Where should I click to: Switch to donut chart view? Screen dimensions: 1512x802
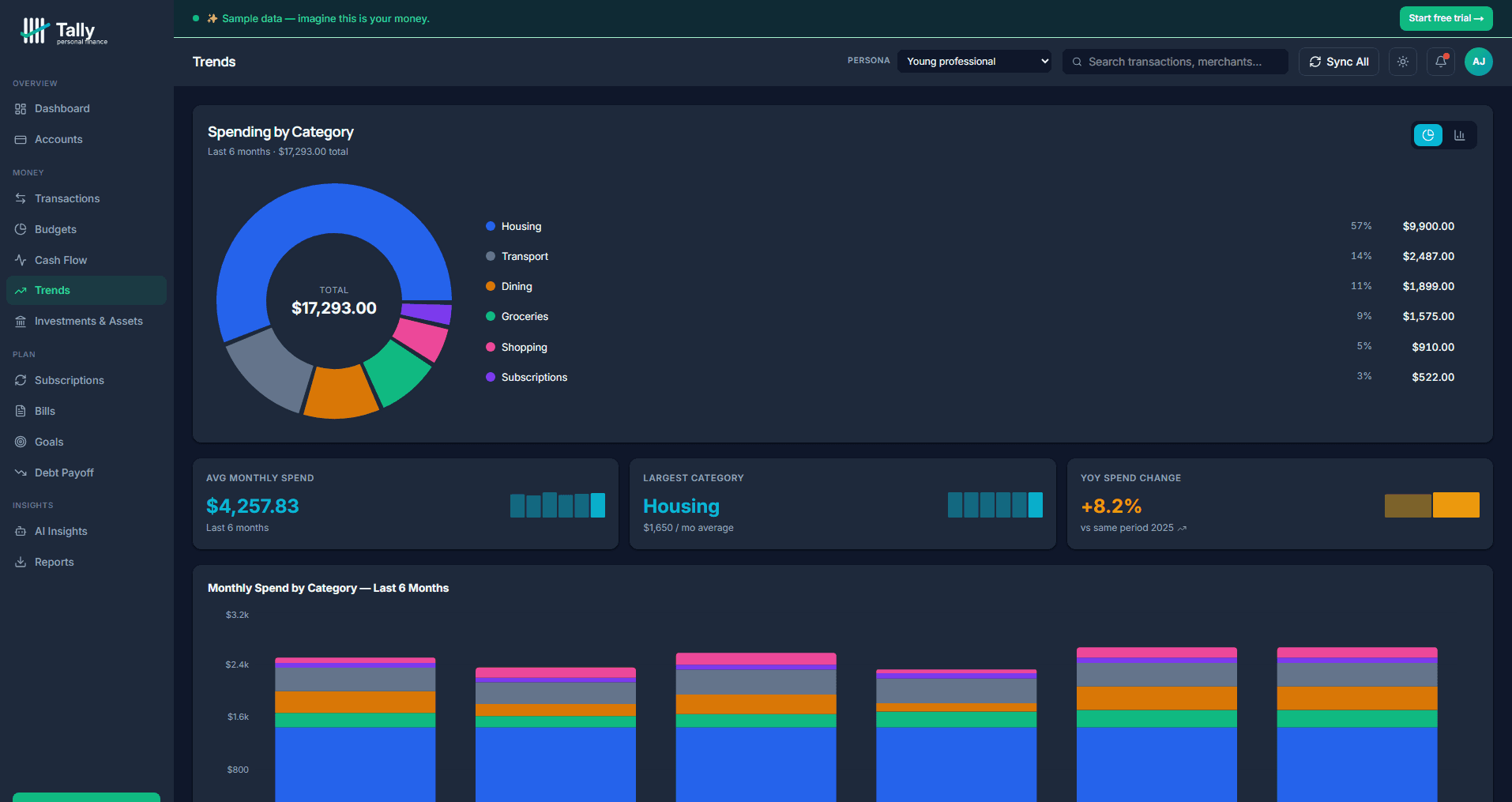coord(1428,135)
